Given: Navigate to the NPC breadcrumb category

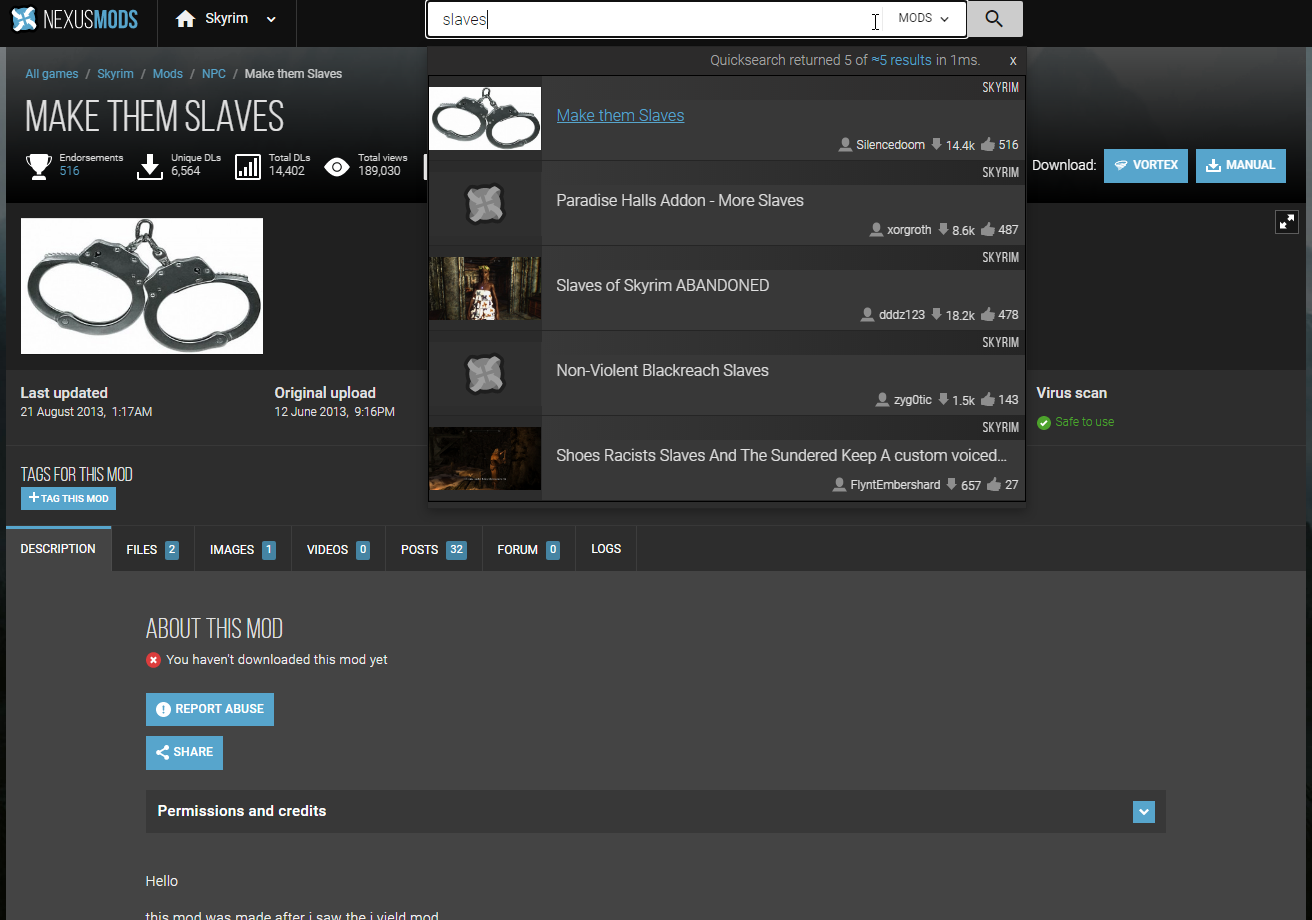Looking at the screenshot, I should tap(214, 74).
